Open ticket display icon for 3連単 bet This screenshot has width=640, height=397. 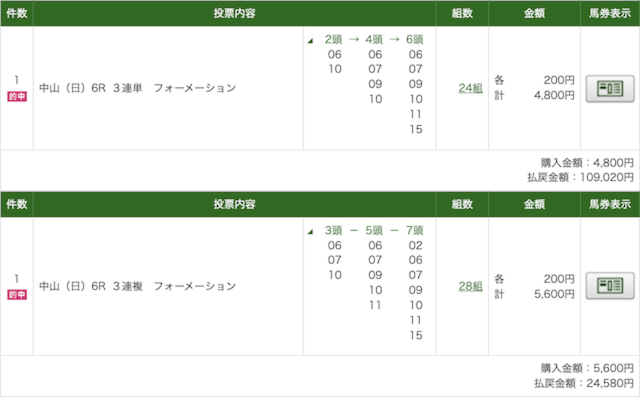pos(610,89)
